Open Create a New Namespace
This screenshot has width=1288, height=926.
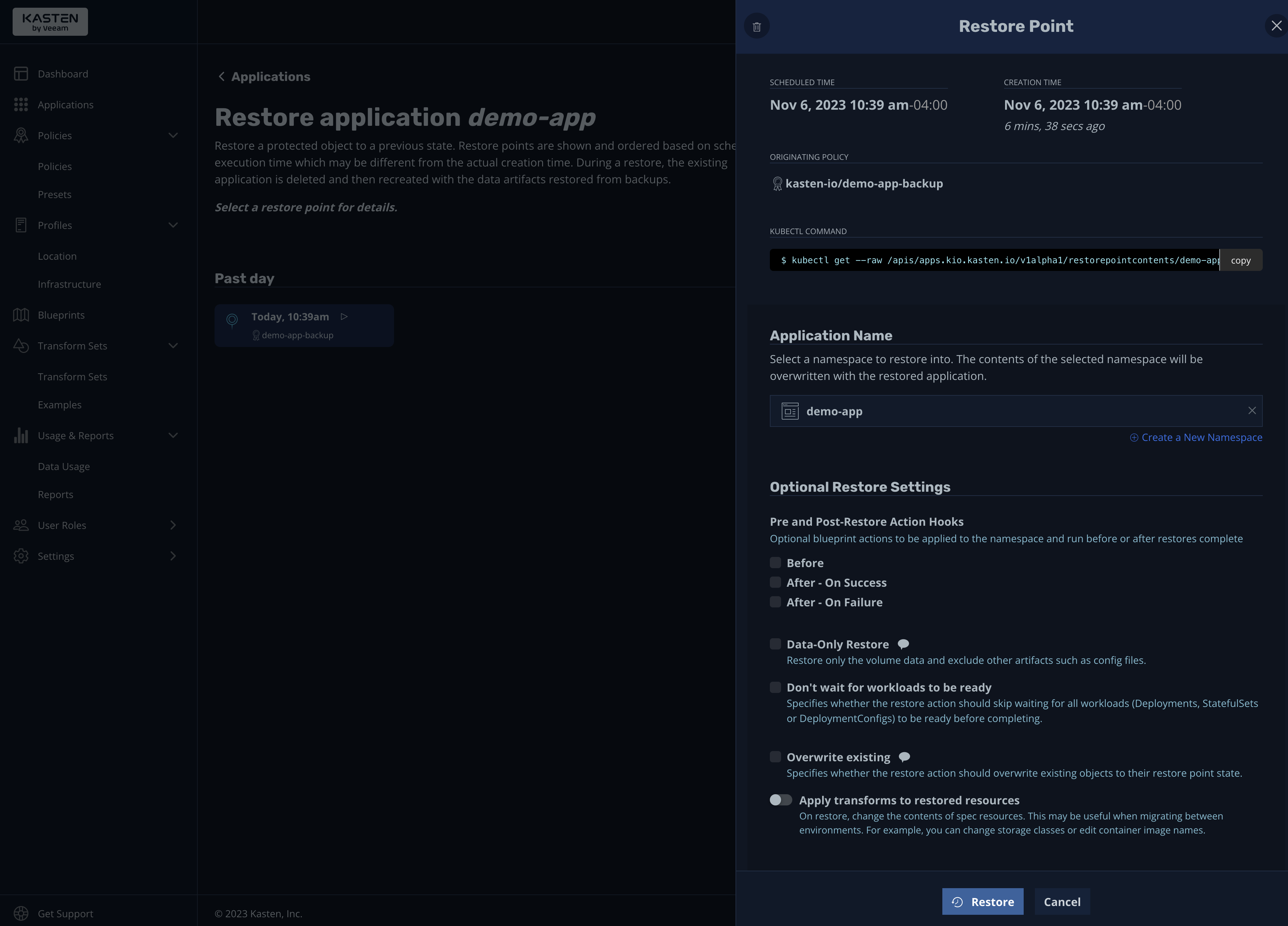point(1195,437)
